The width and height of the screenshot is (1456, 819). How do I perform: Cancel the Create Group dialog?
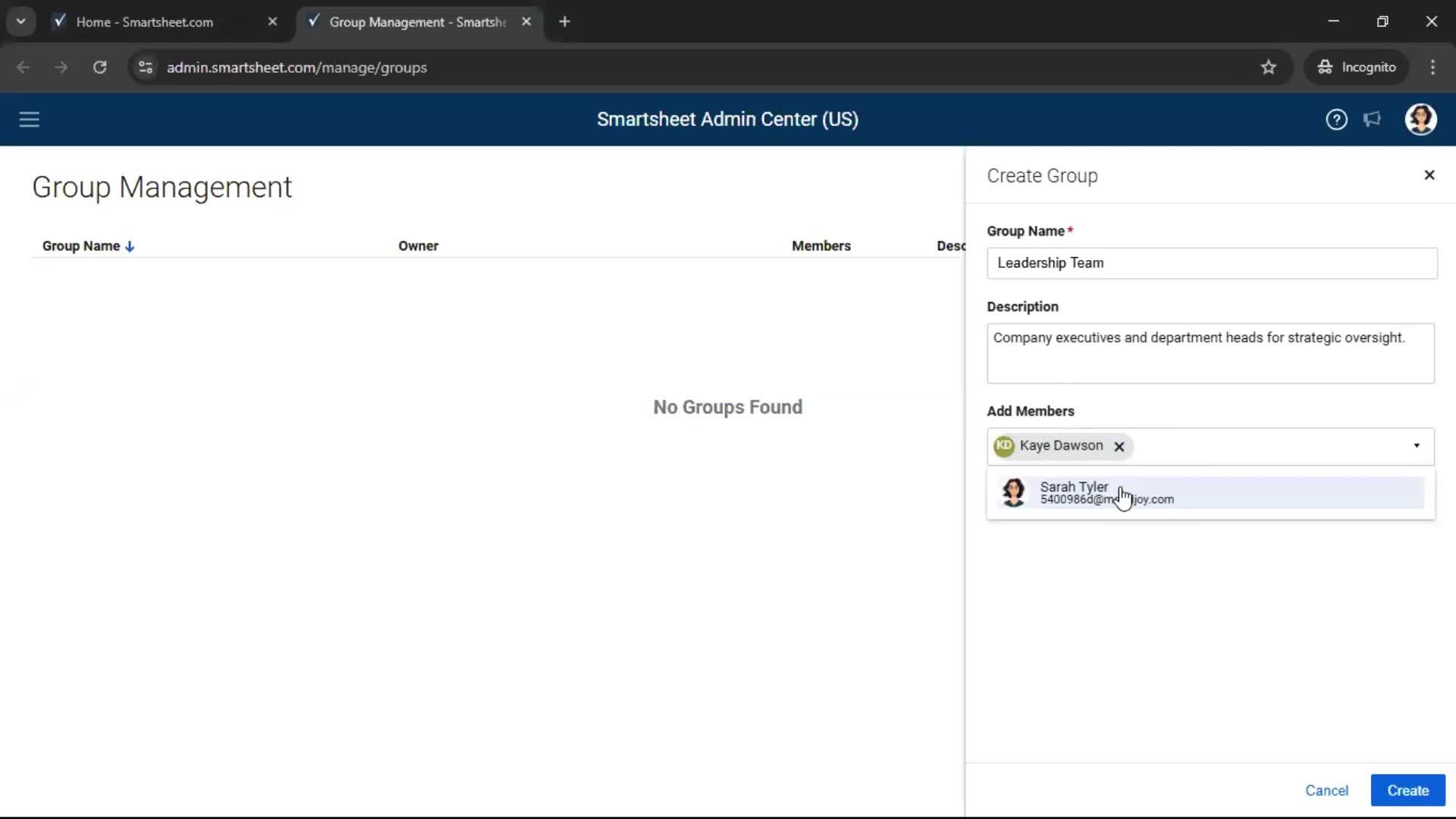pyautogui.click(x=1326, y=790)
